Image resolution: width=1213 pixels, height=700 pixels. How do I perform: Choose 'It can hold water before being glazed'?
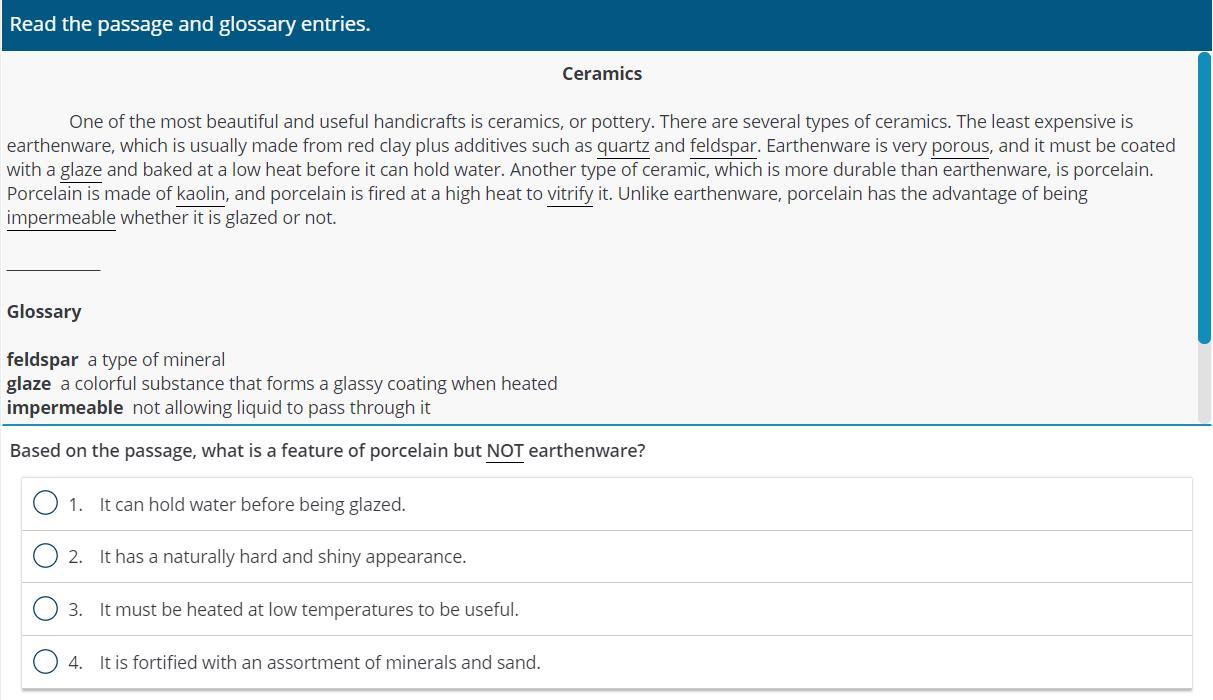pos(252,504)
